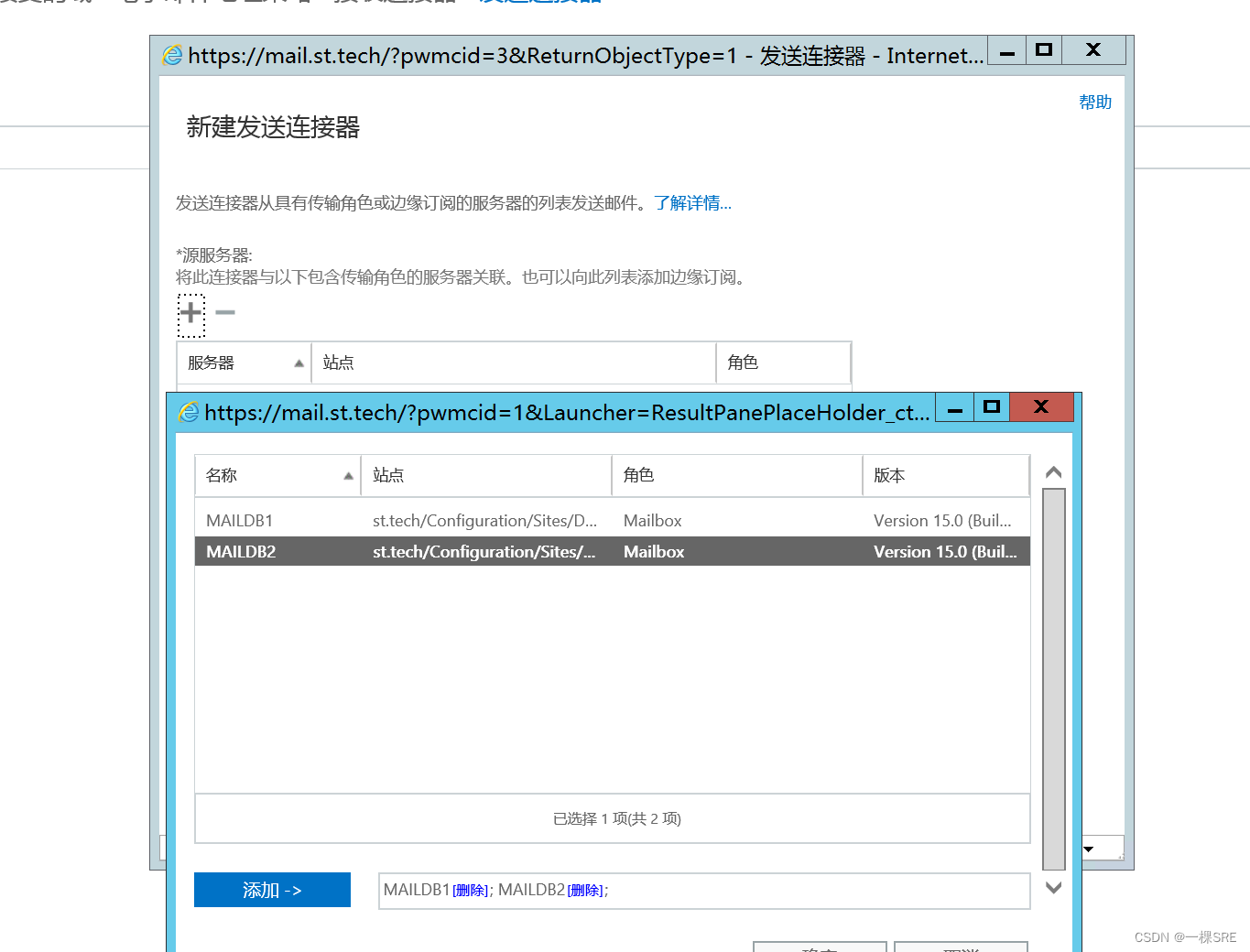The width and height of the screenshot is (1250, 952).
Task: Click the 角色 column header in picker
Action: (x=737, y=475)
